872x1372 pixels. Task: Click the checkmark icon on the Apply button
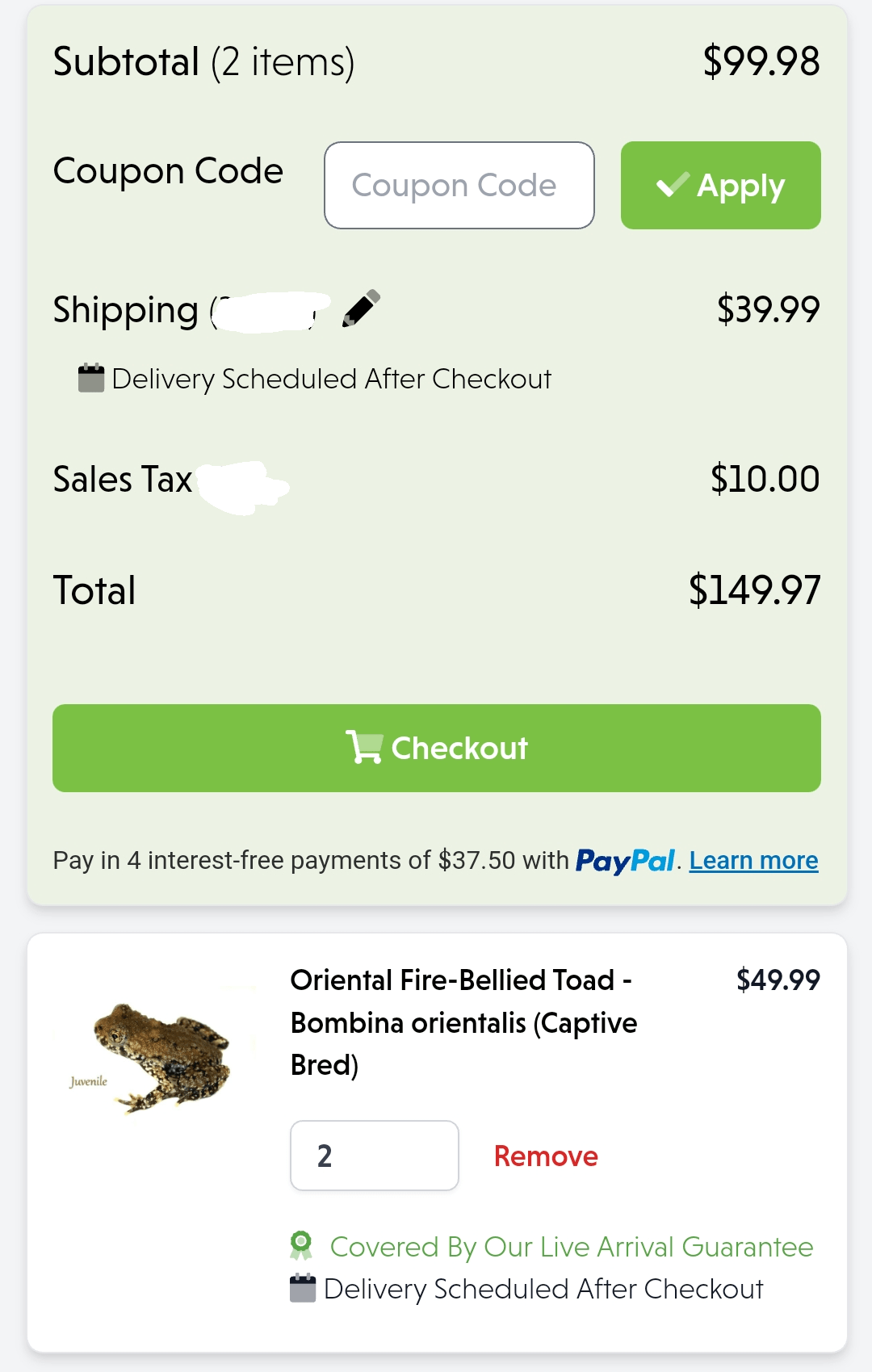[671, 184]
